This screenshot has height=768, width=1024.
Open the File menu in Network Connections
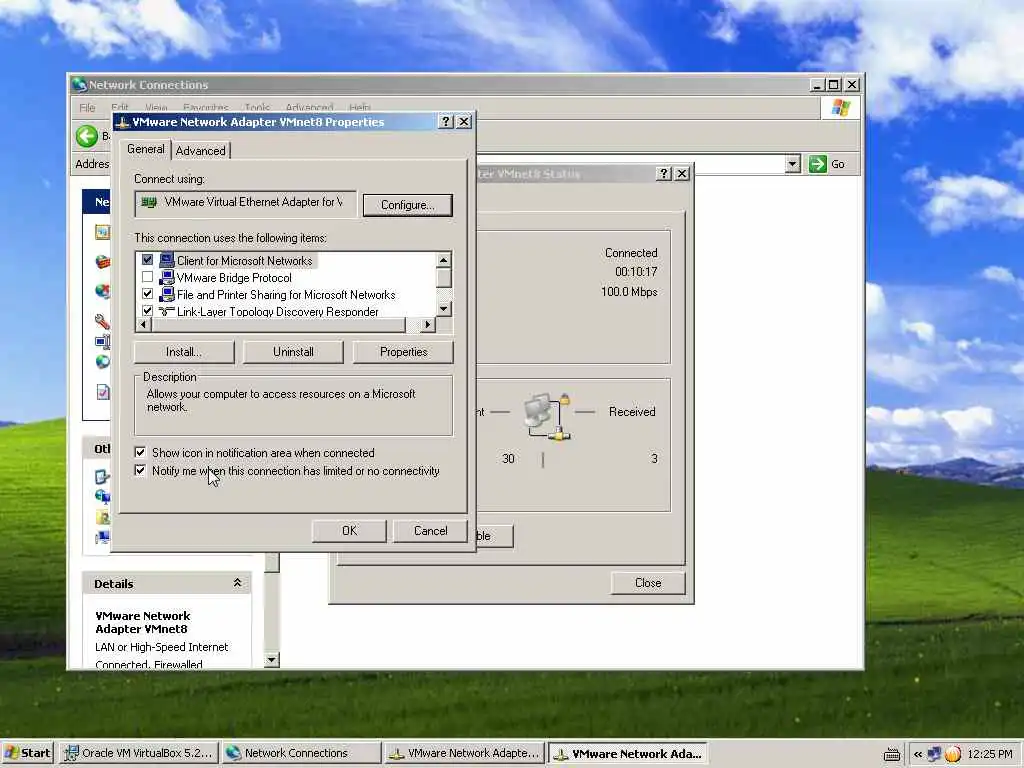tap(87, 107)
